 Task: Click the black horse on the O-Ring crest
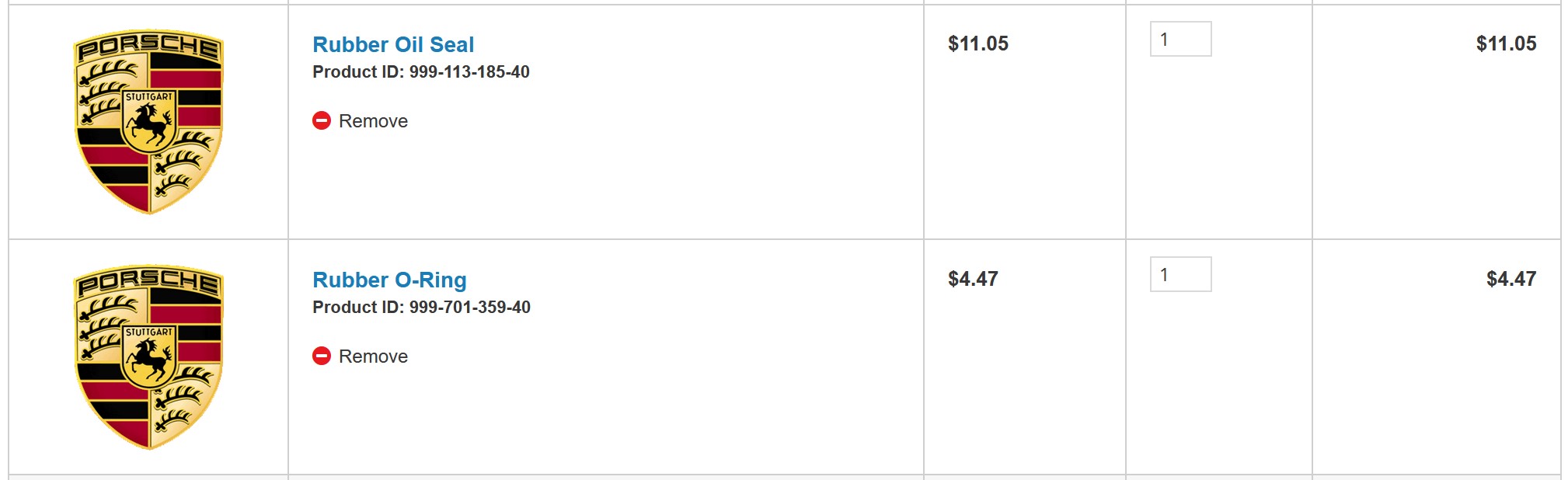pyautogui.click(x=149, y=360)
